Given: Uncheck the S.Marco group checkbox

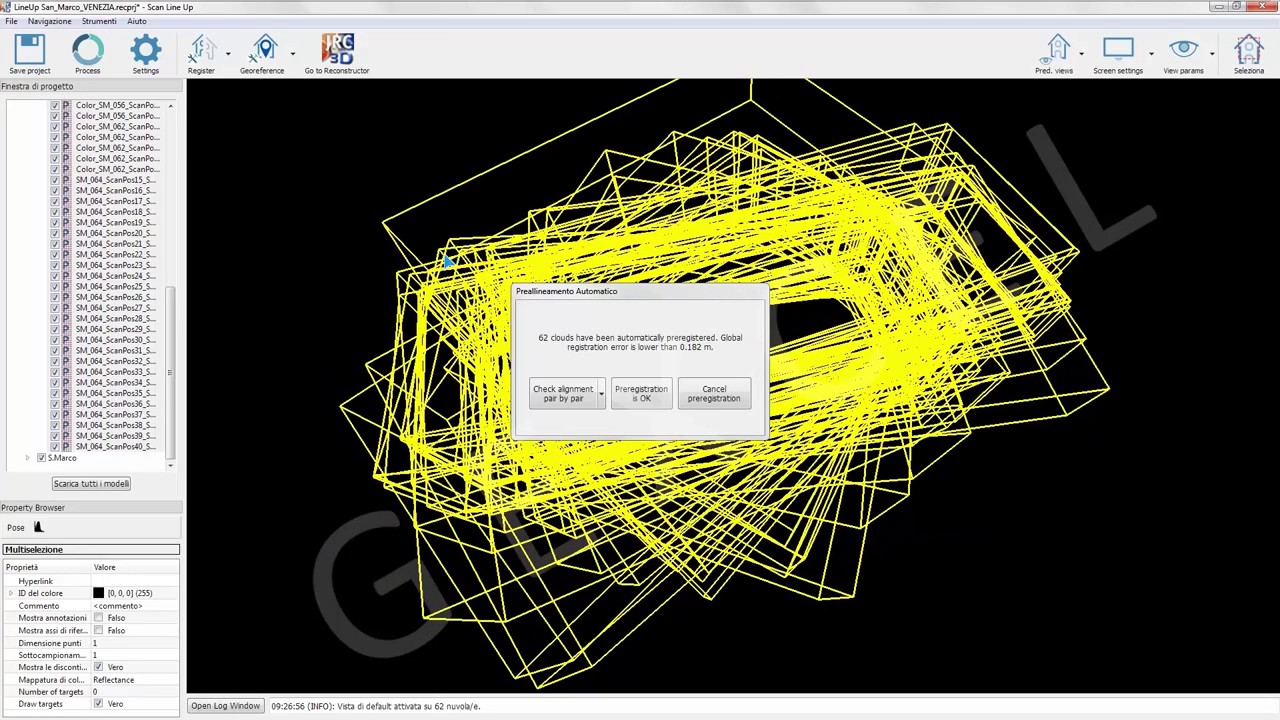Looking at the screenshot, I should pos(41,457).
